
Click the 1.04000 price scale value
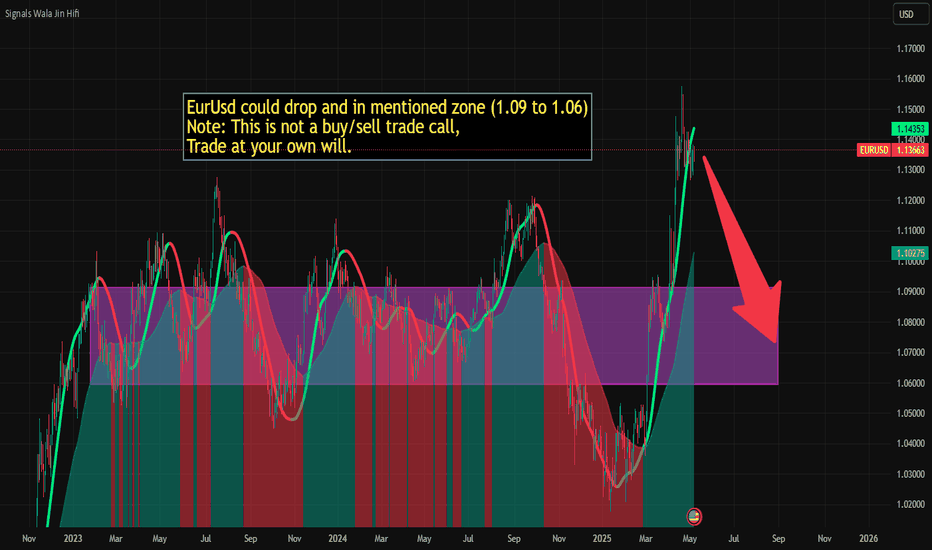coord(911,444)
